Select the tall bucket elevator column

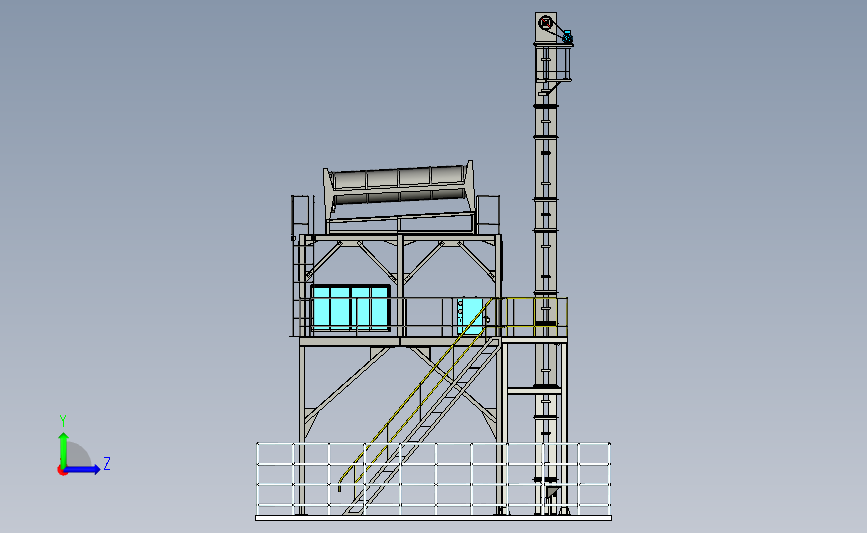tap(546, 263)
